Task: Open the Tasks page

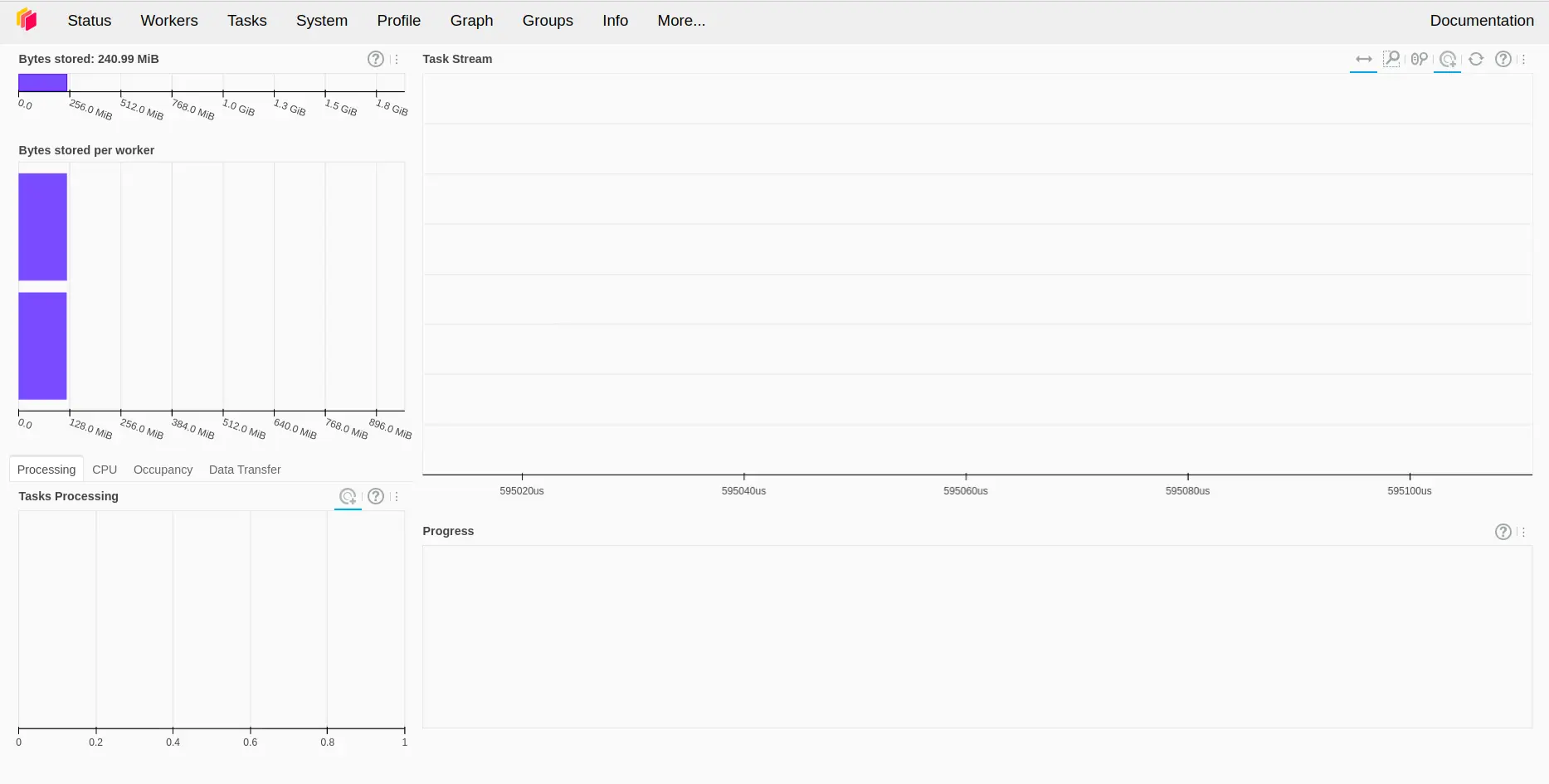Action: click(247, 21)
